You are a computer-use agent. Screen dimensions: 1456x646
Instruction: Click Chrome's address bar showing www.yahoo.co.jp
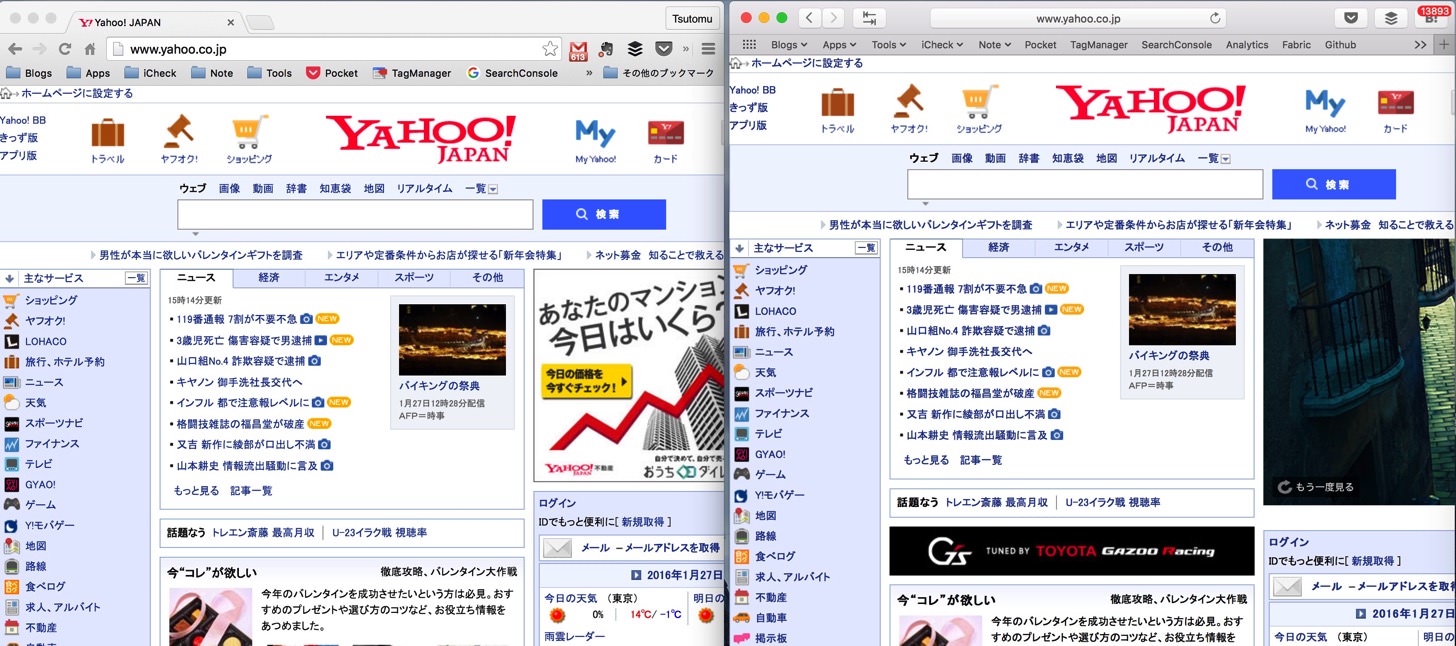click(330, 49)
